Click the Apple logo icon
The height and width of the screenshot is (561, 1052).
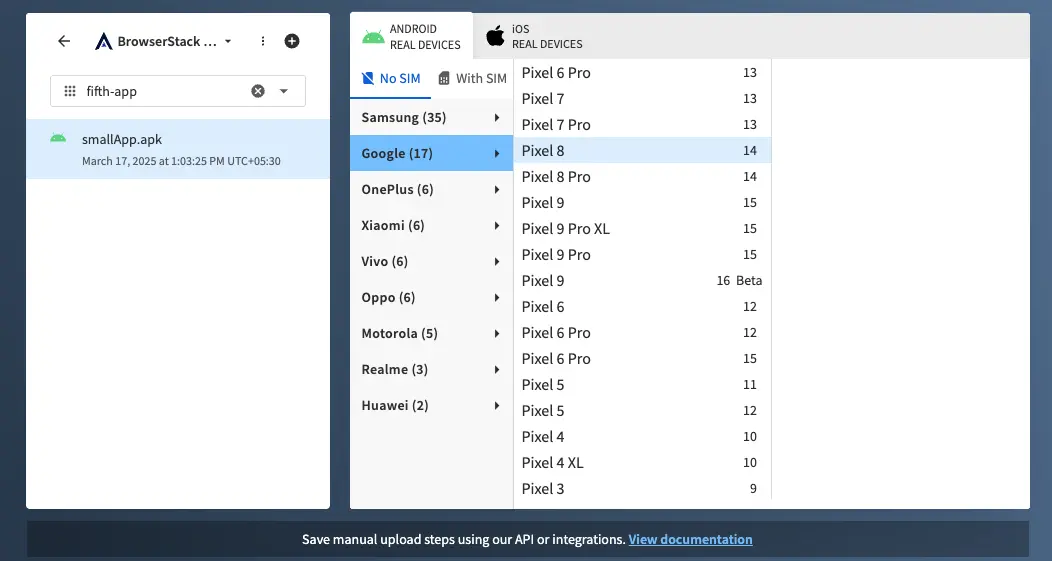(x=495, y=37)
